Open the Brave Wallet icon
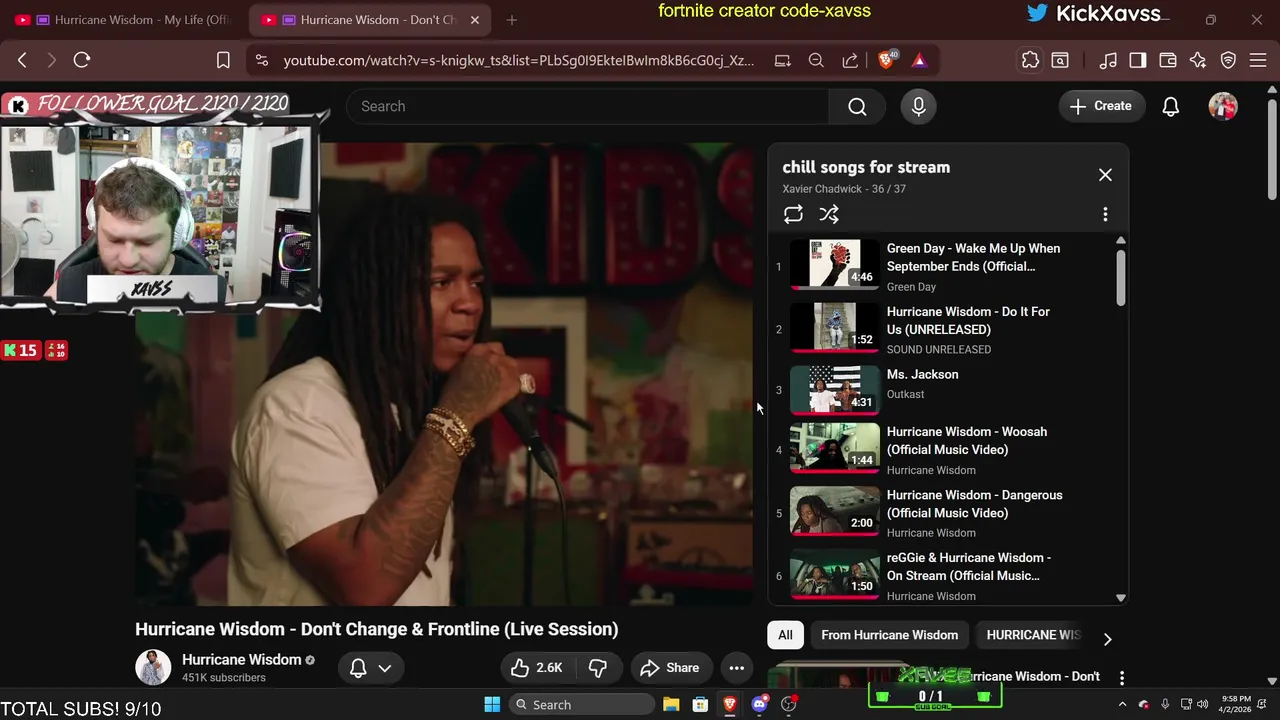This screenshot has width=1280, height=720. coord(1168,60)
